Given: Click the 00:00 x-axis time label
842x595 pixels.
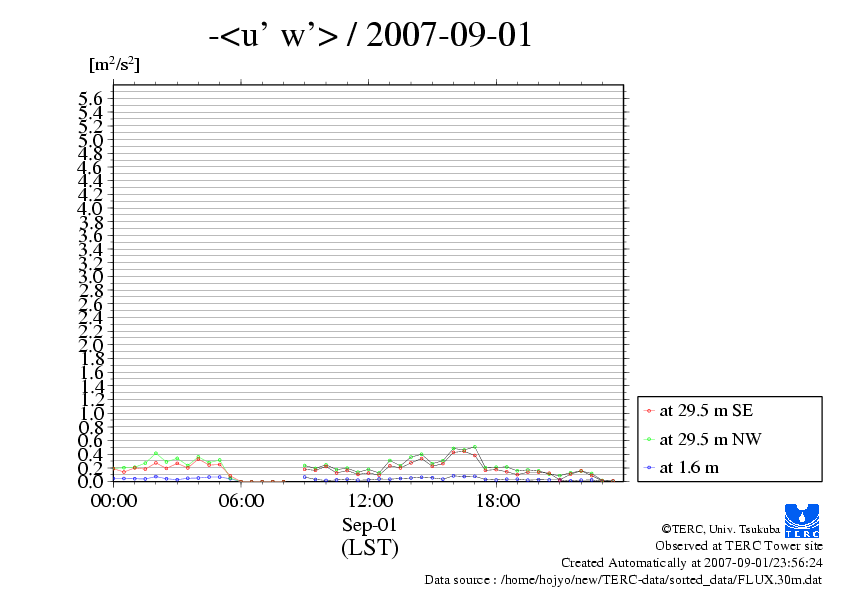Looking at the screenshot, I should tap(113, 500).
